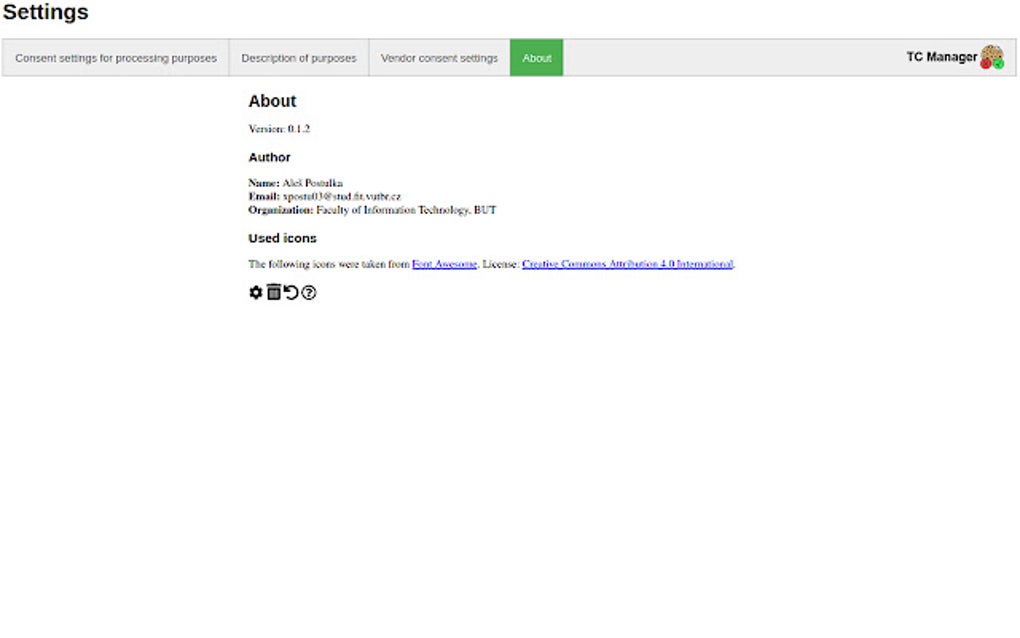Switch to Description of purposes tab
This screenshot has width=1020, height=638.
tap(298, 58)
